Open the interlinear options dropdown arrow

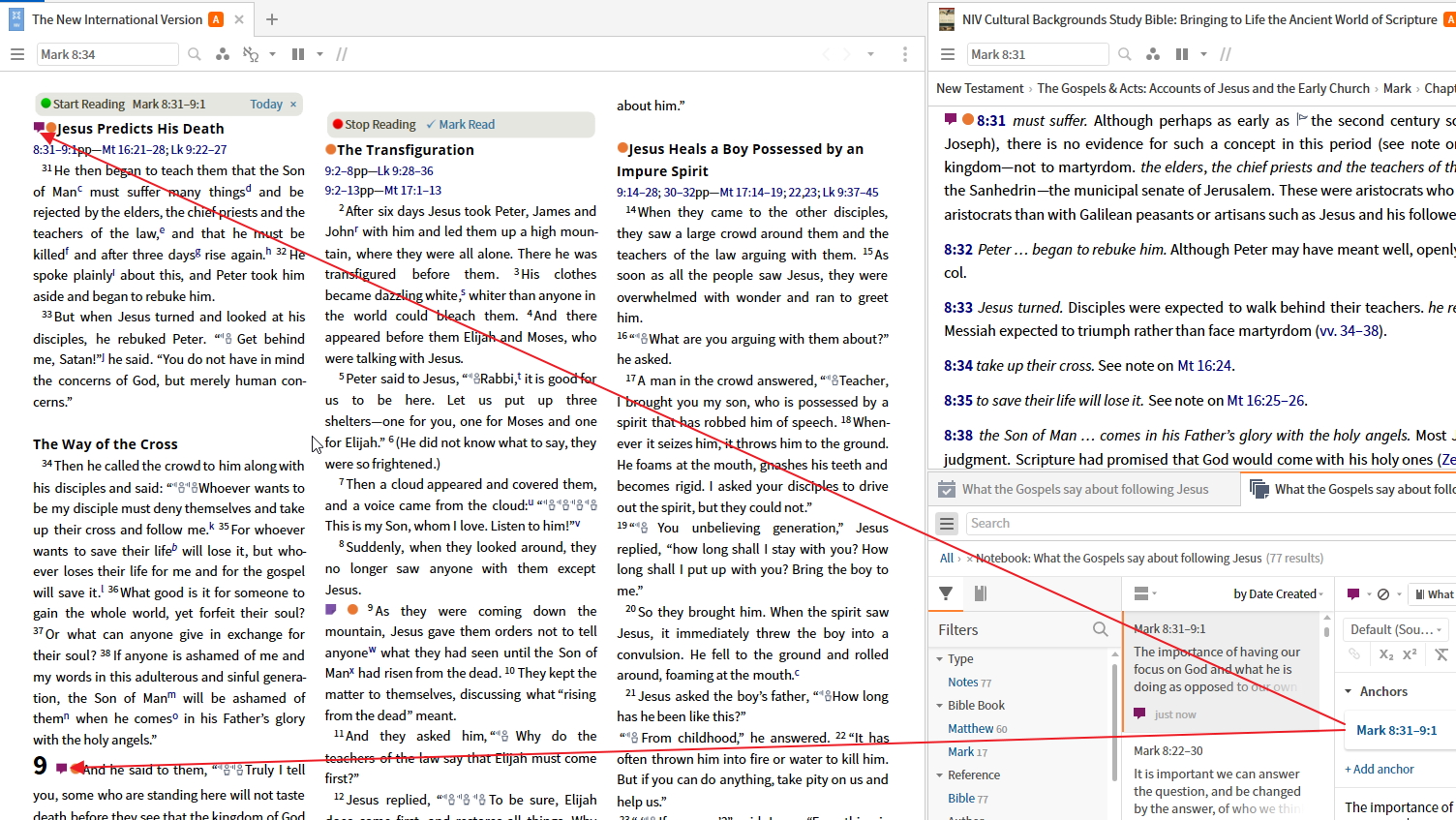273,54
